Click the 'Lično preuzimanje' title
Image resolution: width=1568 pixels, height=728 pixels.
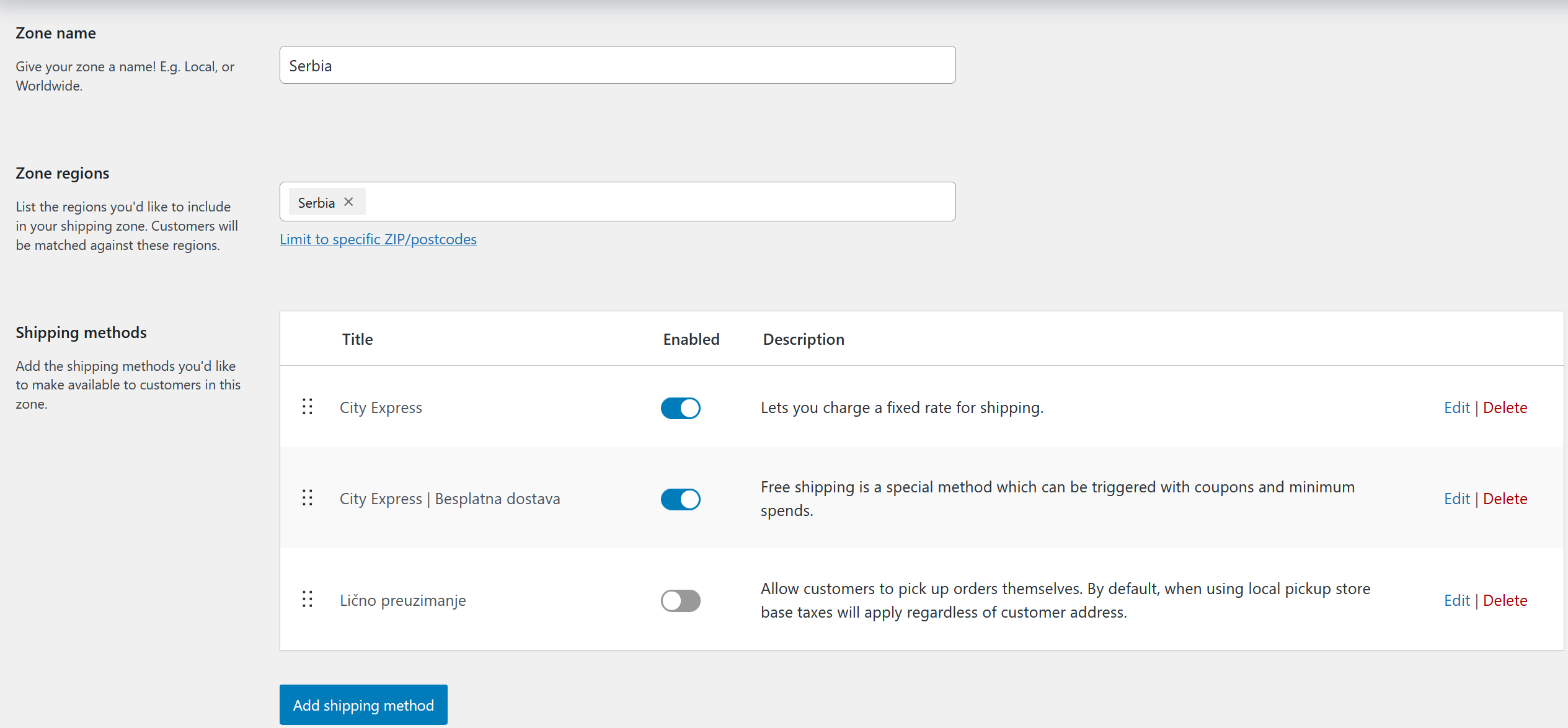click(403, 601)
